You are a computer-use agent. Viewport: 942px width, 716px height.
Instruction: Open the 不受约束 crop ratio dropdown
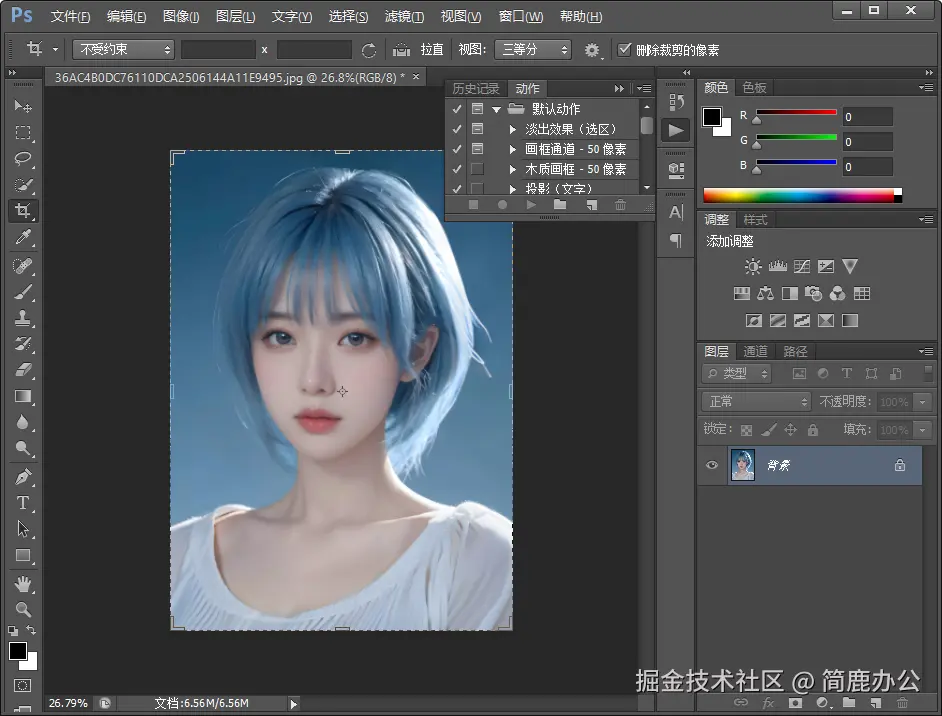(x=122, y=49)
